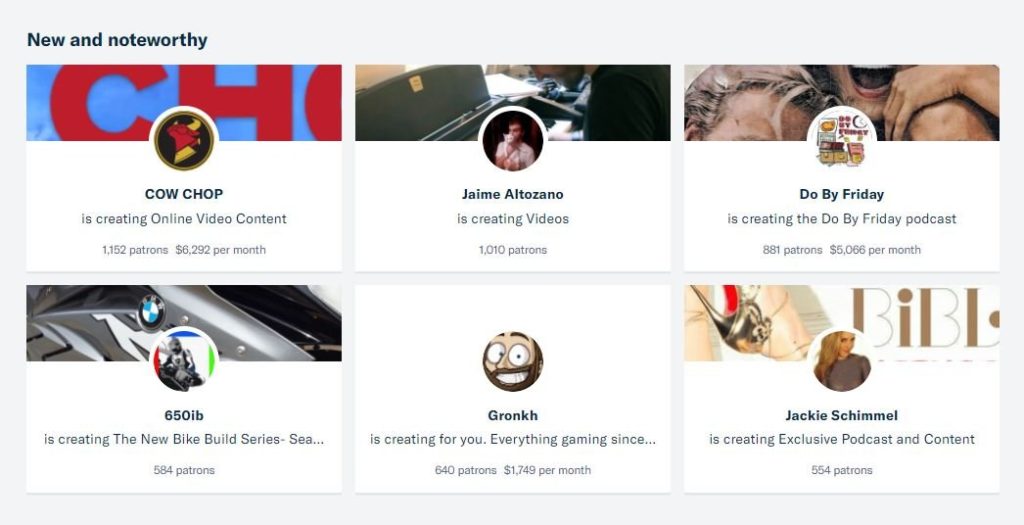Open the Gronkh cartoon face avatar

[x=513, y=361]
